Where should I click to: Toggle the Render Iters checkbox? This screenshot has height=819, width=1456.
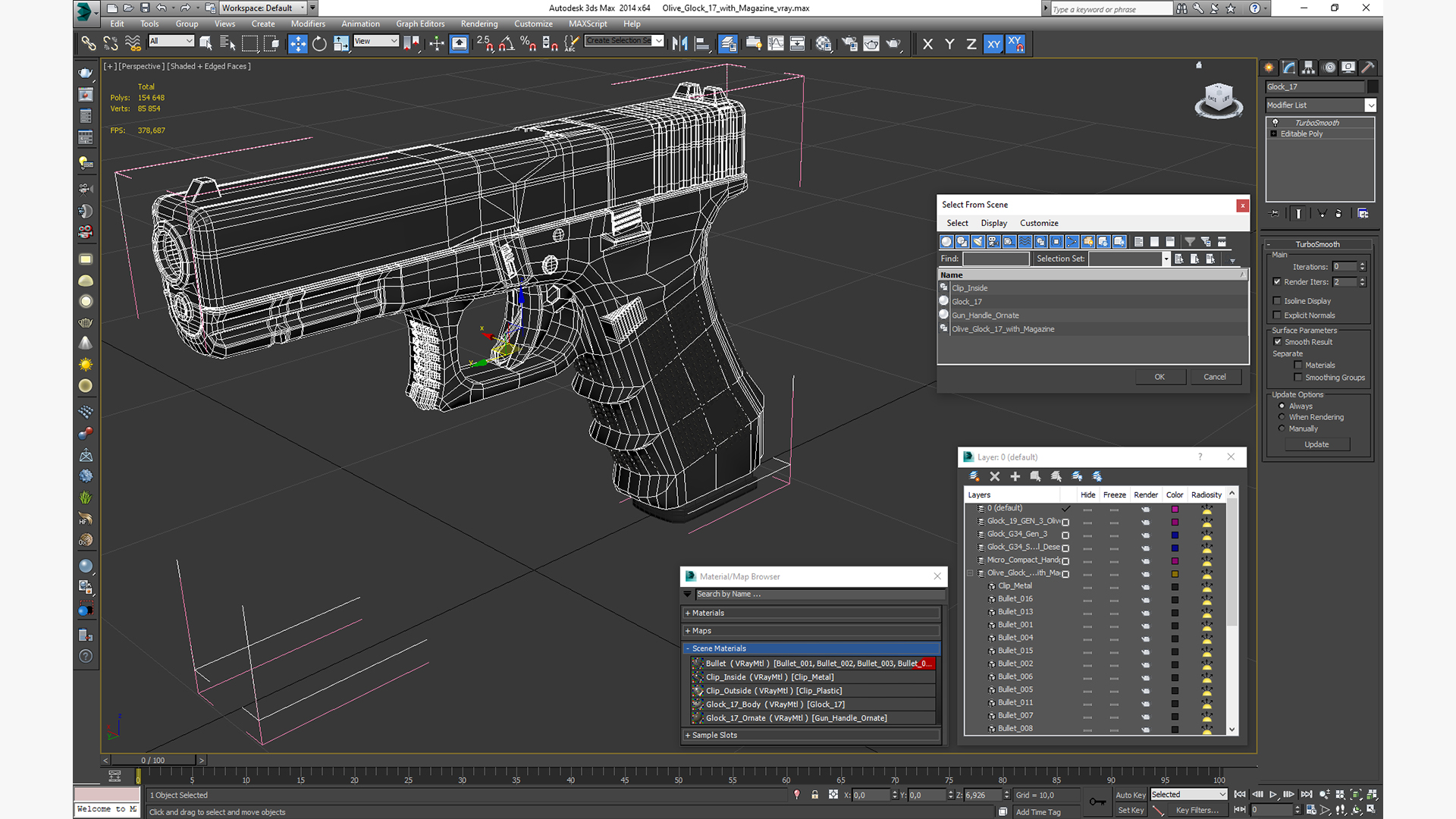pos(1277,282)
